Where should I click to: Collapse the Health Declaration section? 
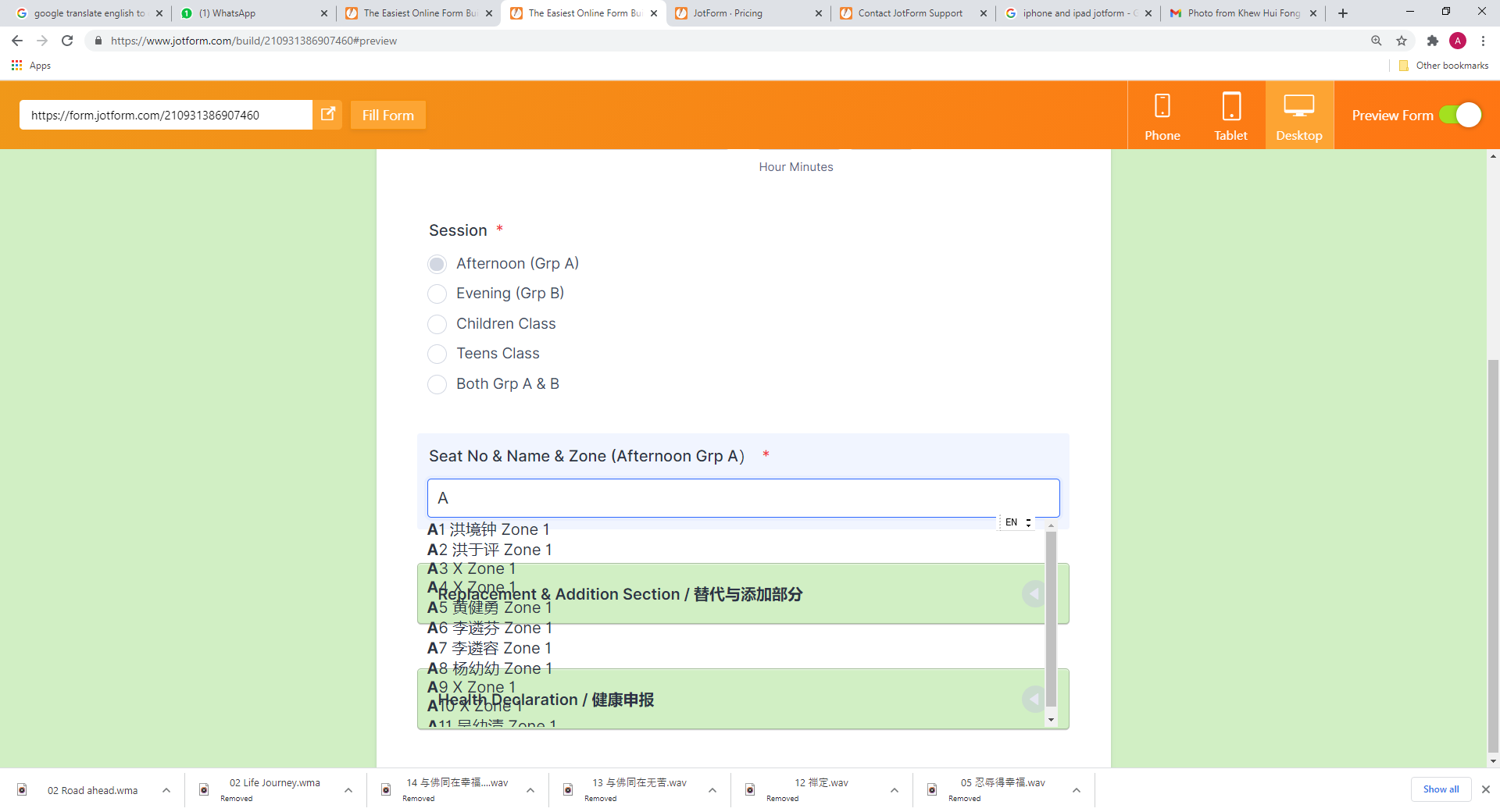coord(1034,699)
